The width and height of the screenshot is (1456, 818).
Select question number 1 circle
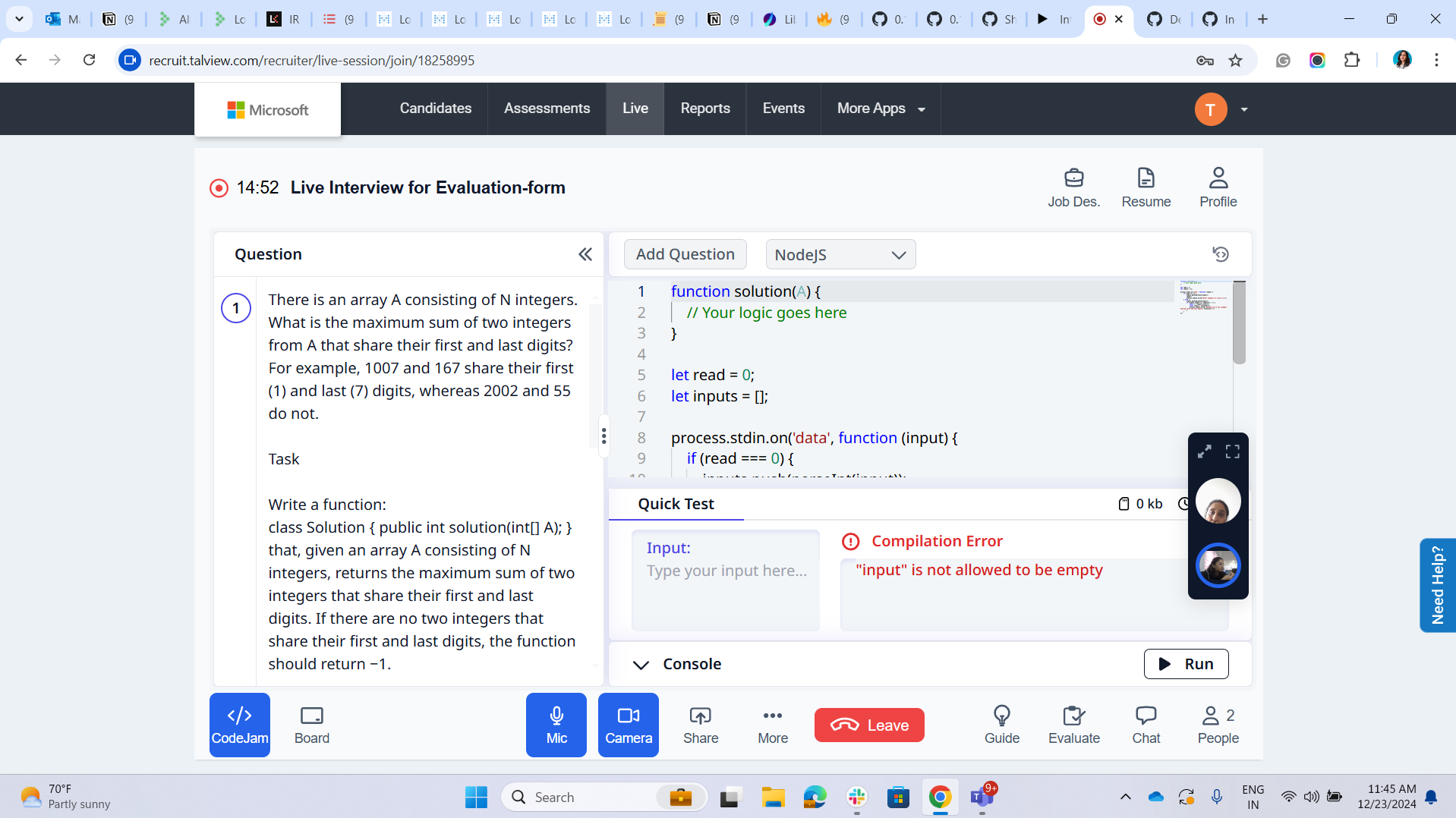236,307
